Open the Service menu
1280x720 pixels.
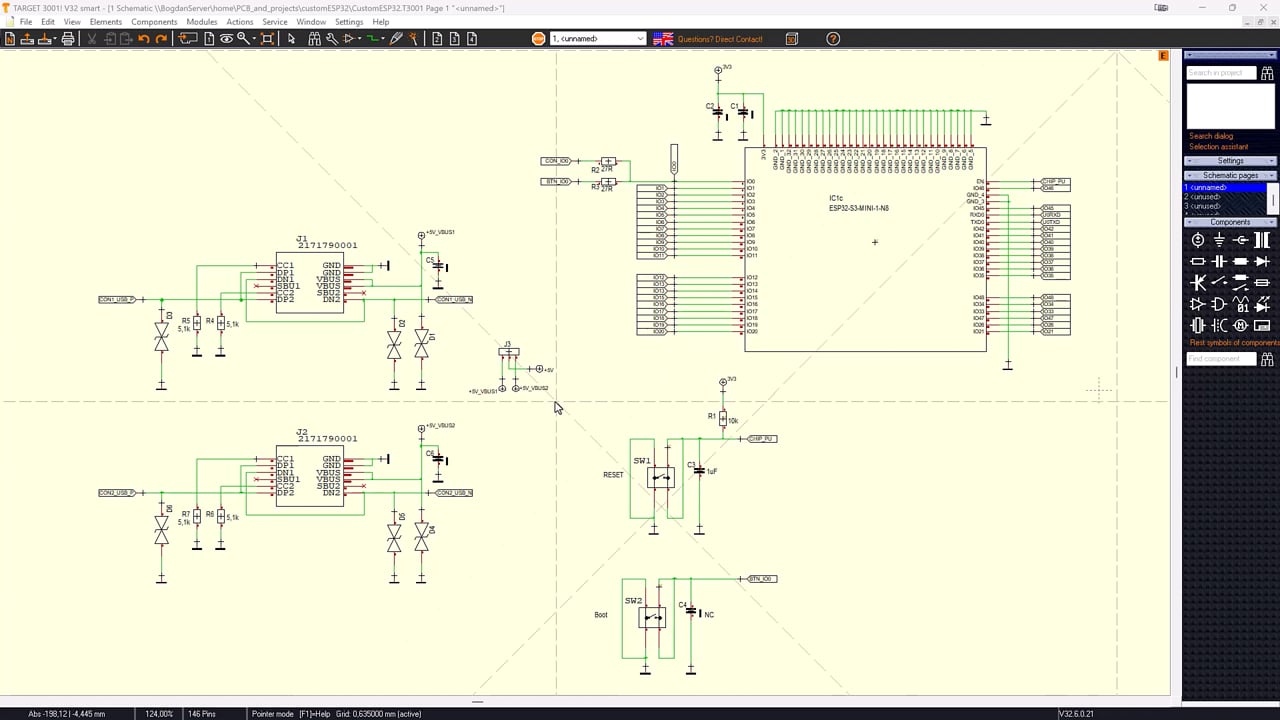coord(275,22)
